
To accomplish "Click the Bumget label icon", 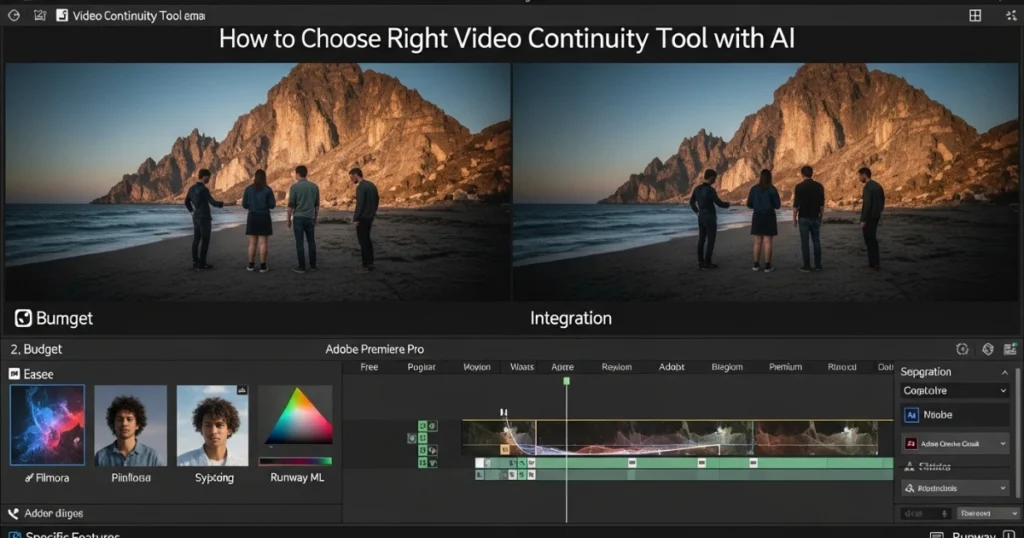I will coord(24,318).
